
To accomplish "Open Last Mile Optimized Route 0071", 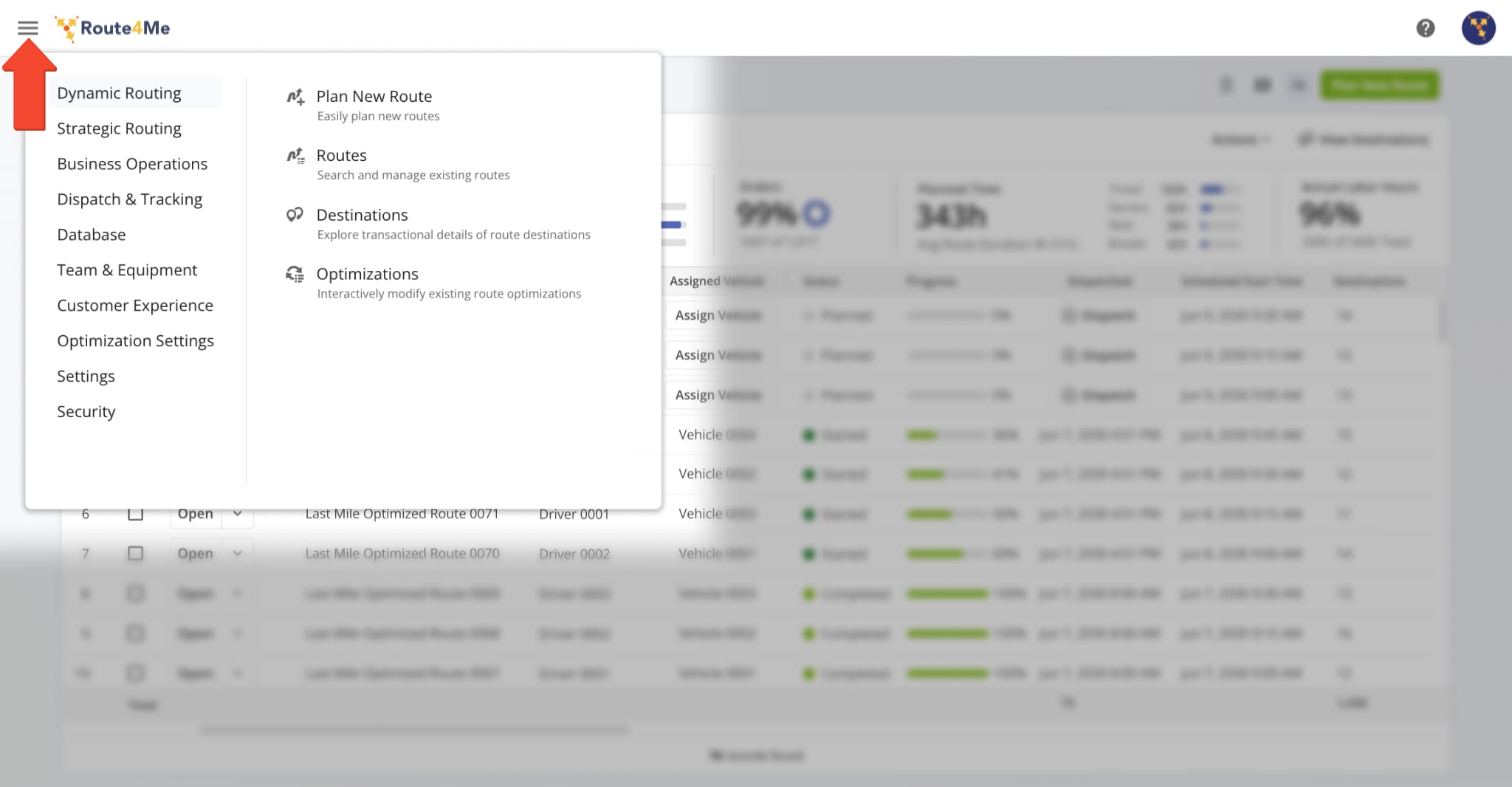I will [x=402, y=514].
